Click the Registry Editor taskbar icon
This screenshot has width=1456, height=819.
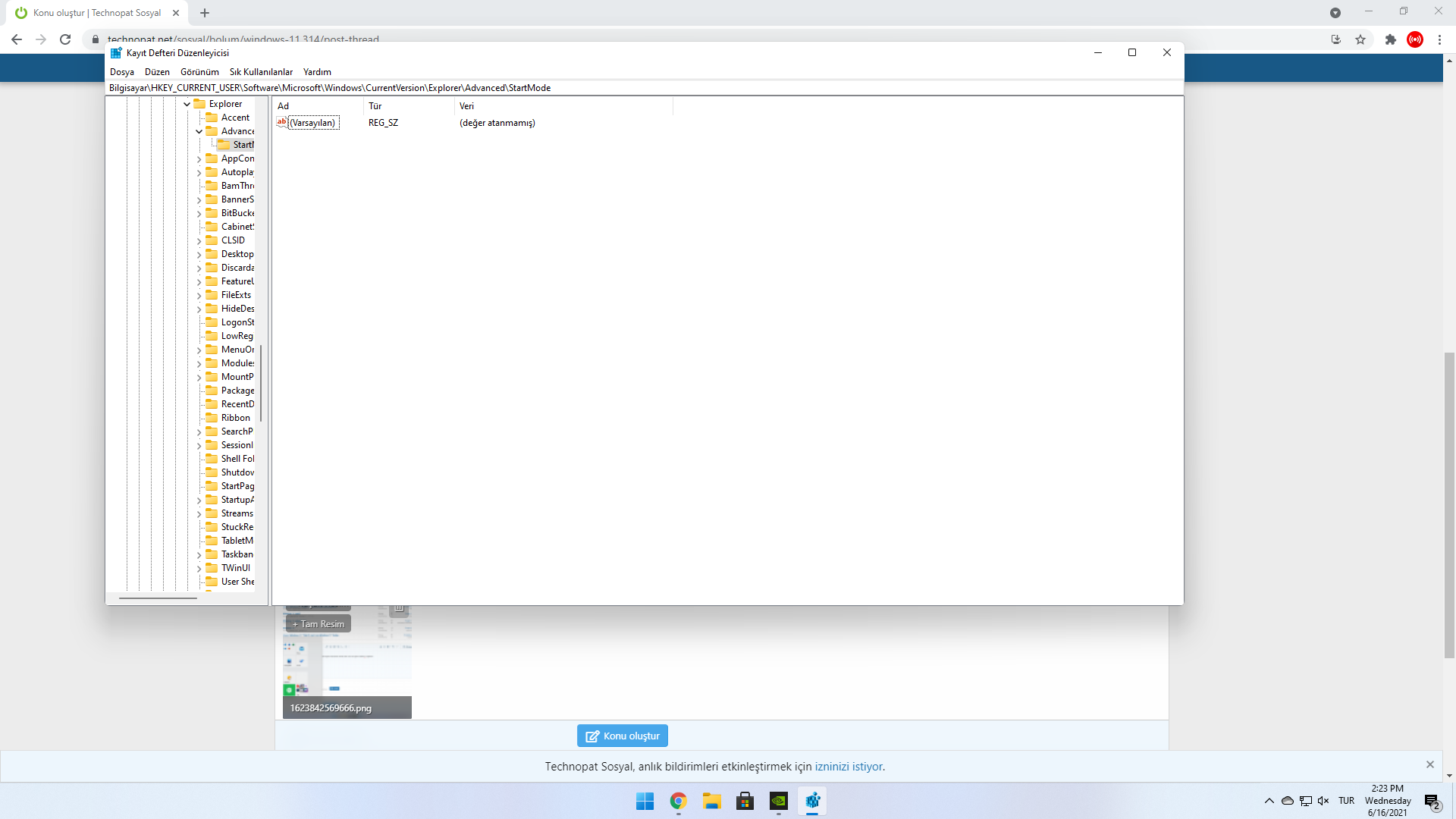tap(812, 801)
